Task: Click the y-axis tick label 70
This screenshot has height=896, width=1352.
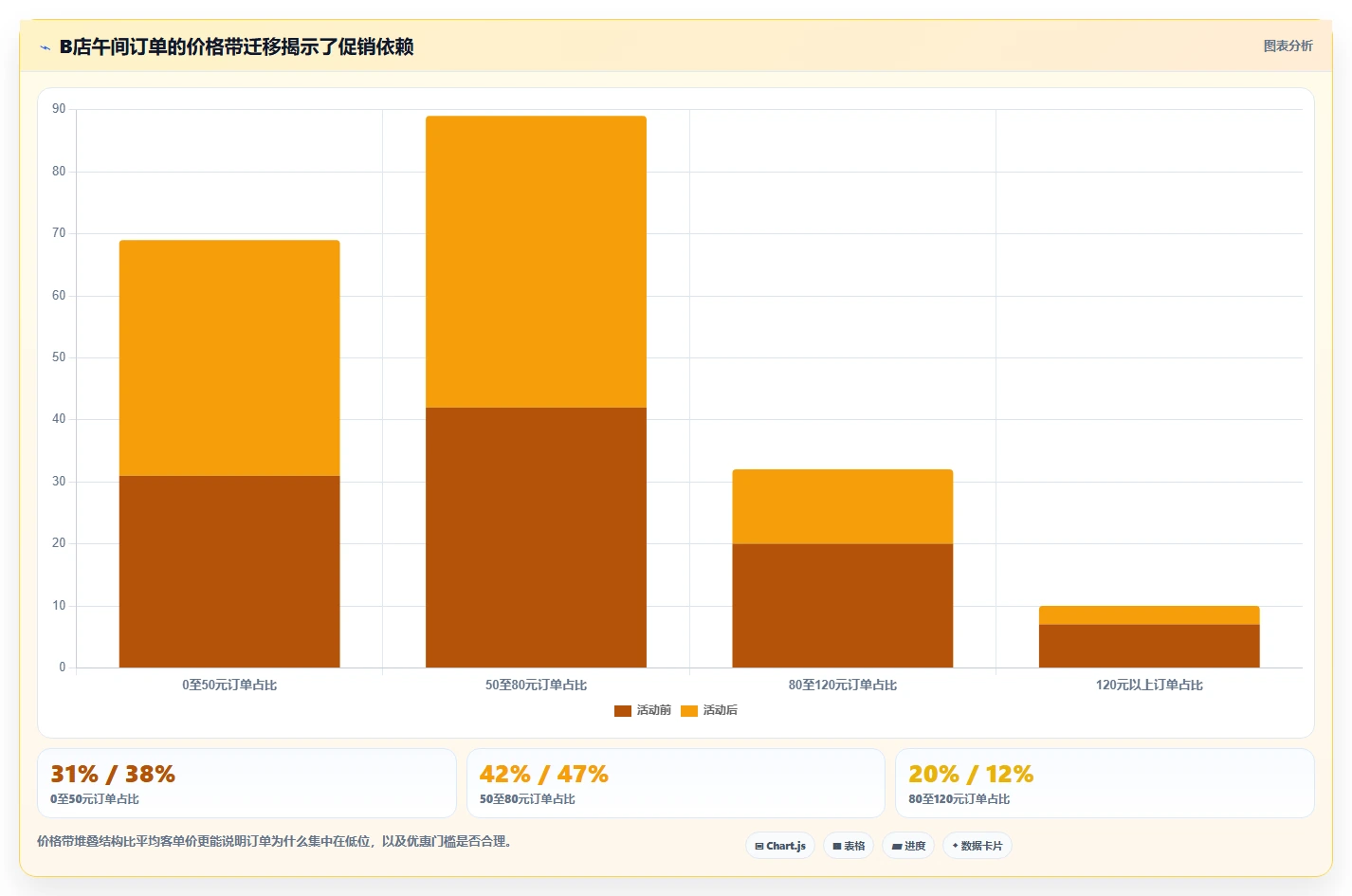Action: [59, 233]
